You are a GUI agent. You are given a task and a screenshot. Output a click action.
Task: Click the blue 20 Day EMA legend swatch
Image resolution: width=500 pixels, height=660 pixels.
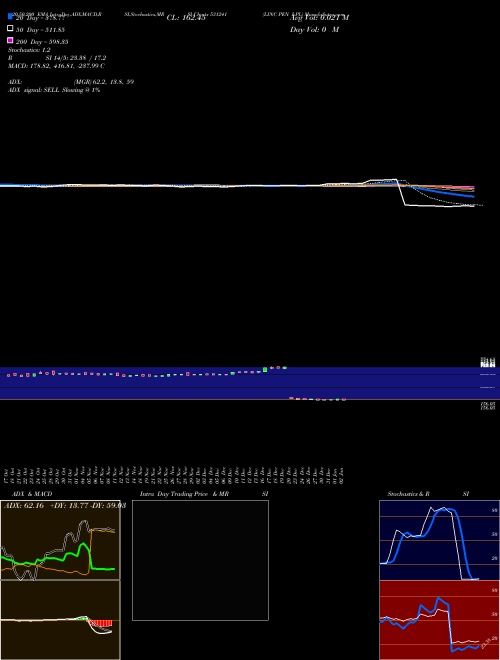click(x=10, y=17)
